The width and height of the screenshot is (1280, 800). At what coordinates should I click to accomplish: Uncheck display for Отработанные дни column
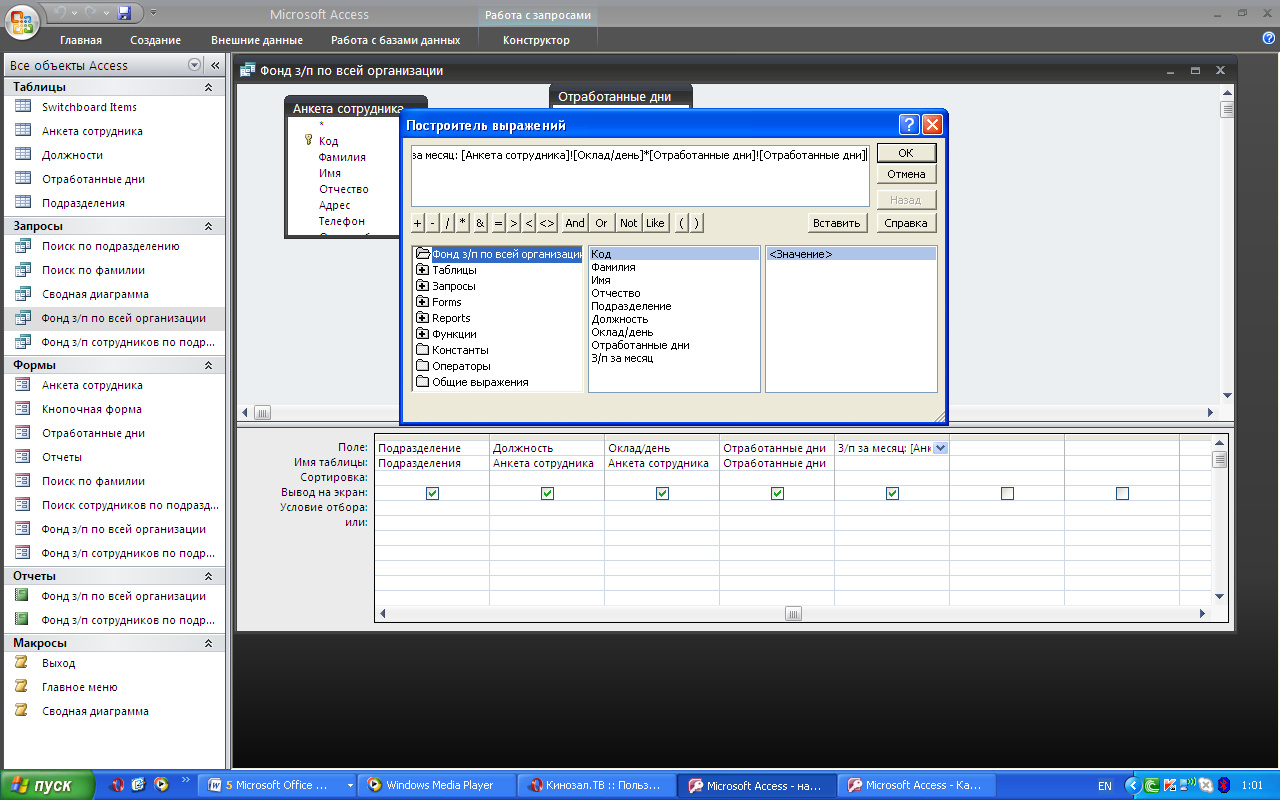[x=777, y=493]
